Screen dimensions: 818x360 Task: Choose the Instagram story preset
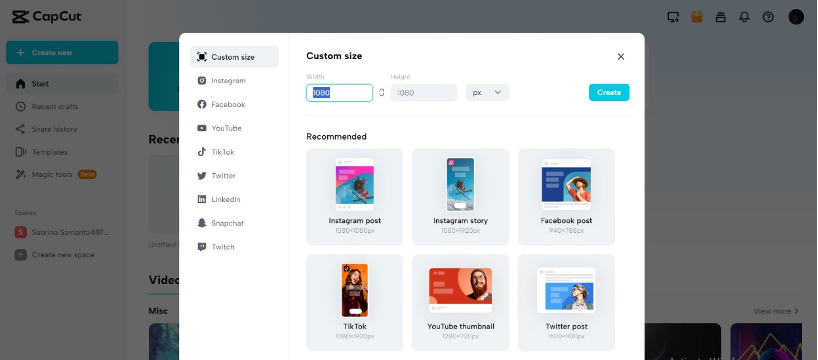click(x=461, y=197)
